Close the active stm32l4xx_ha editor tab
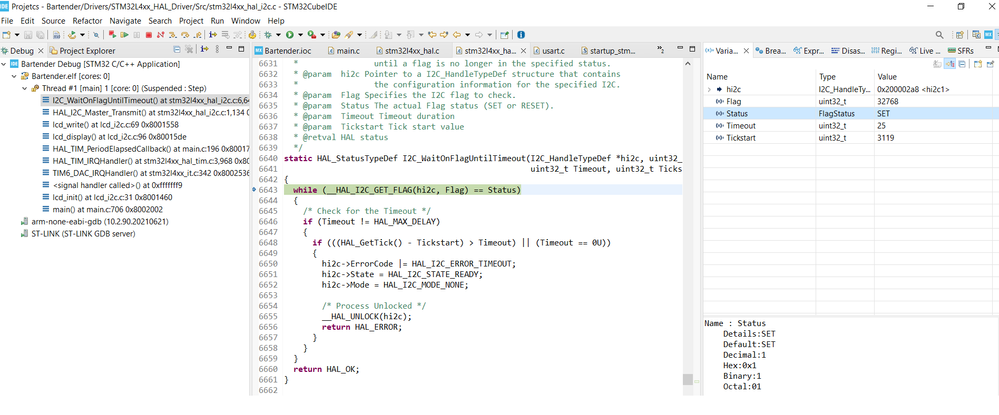Viewport: 999px width, 415px height. [523, 50]
